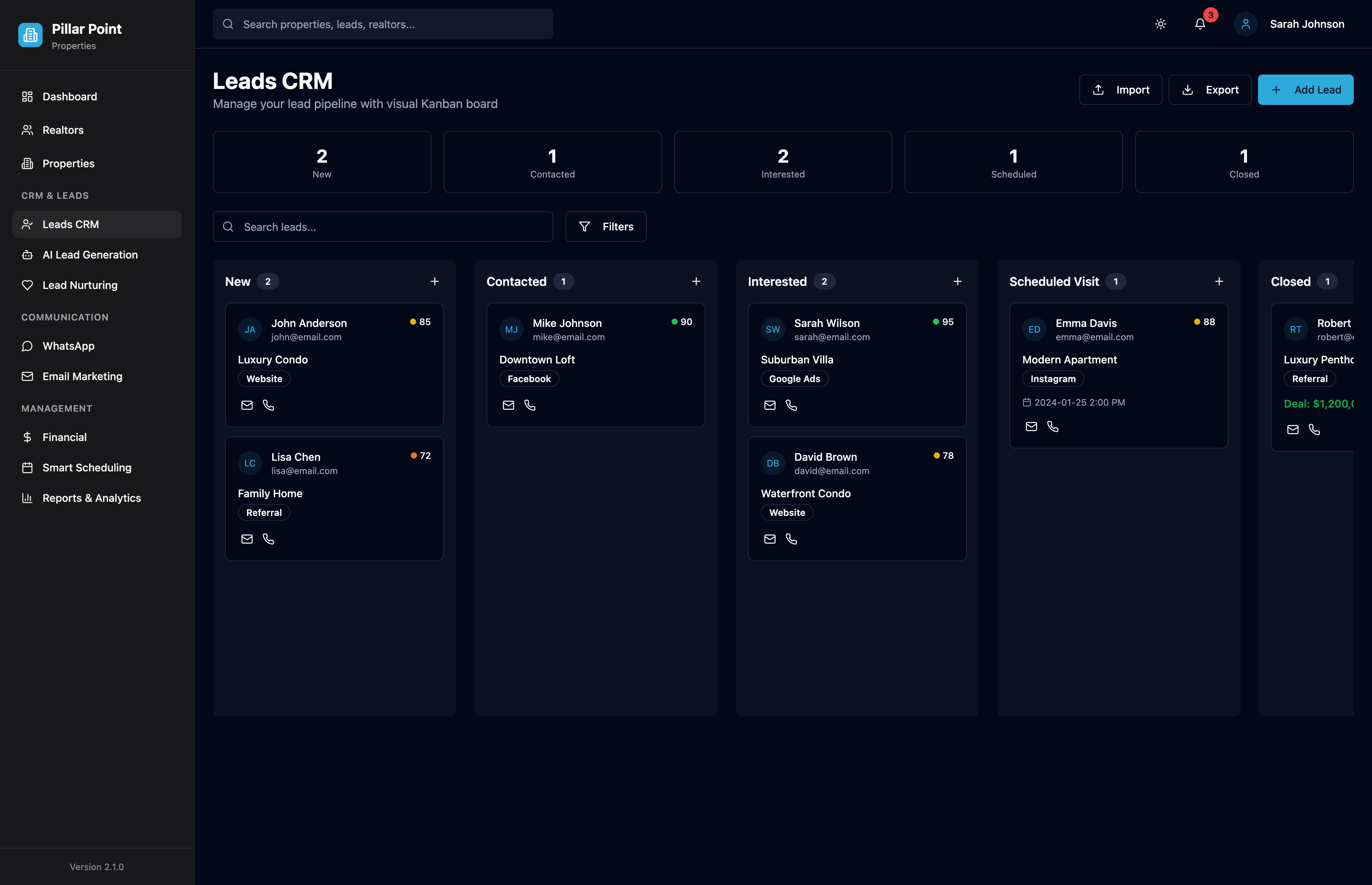Email John Anderson via envelope icon
This screenshot has width=1372, height=885.
click(247, 405)
